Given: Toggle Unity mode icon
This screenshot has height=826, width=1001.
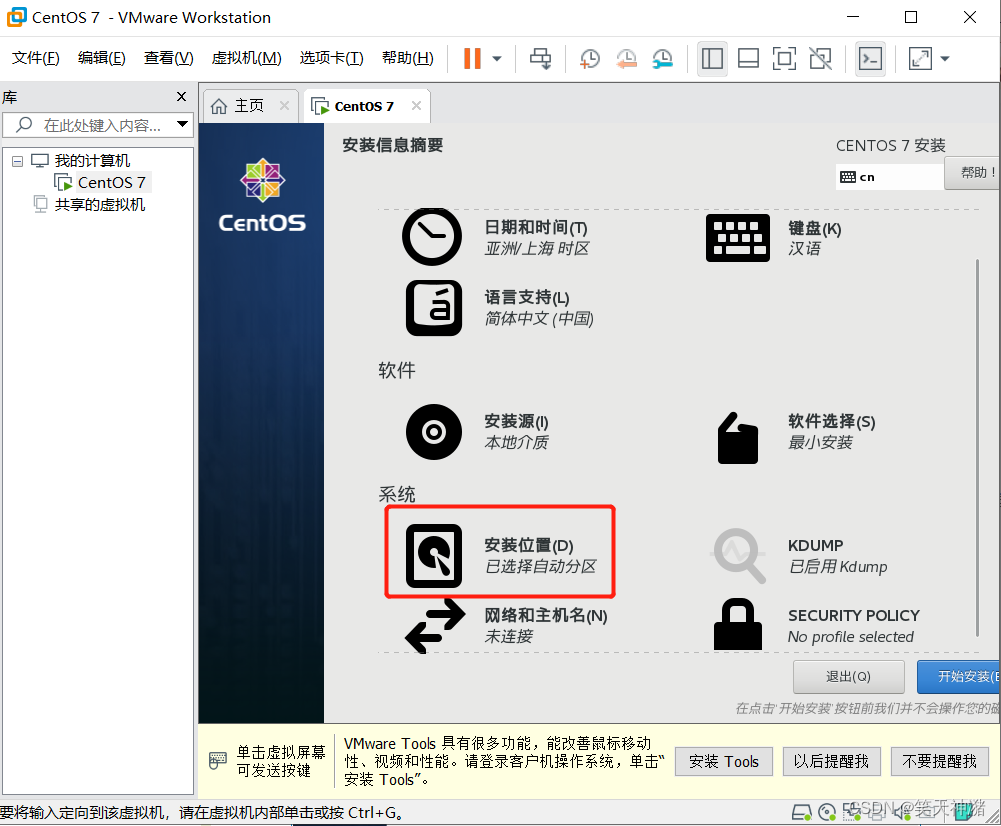Looking at the screenshot, I should coord(820,59).
